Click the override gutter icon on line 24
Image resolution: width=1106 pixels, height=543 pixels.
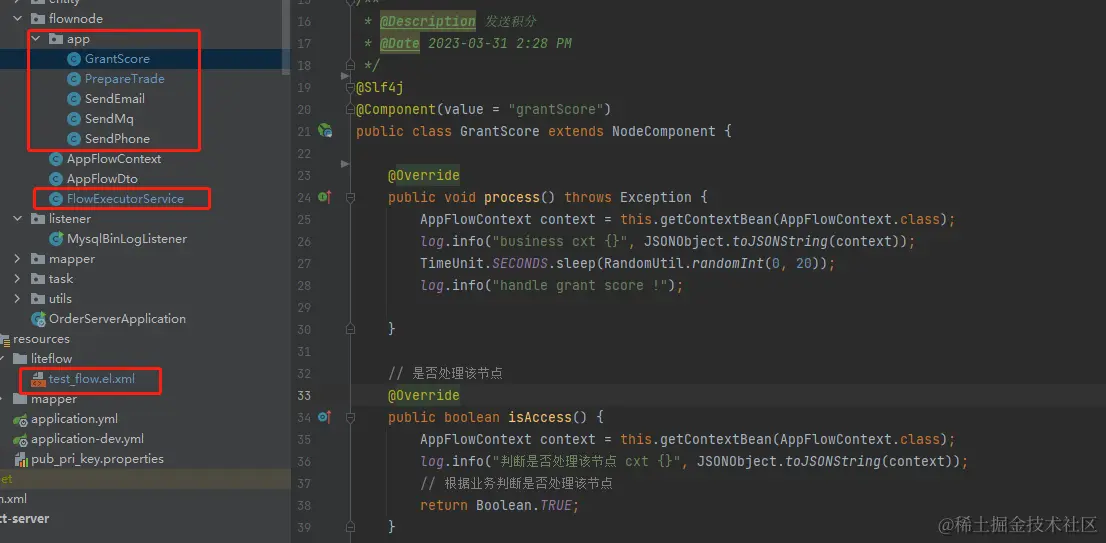point(324,197)
